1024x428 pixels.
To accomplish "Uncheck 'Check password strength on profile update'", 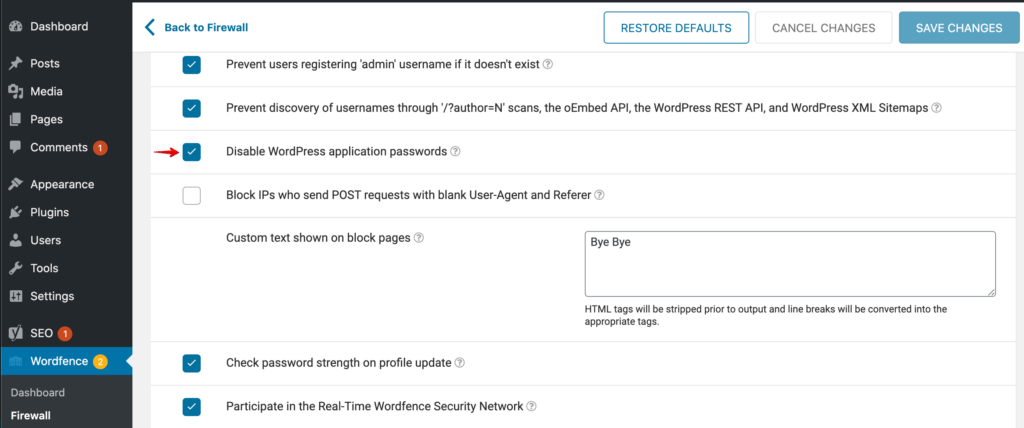I will coord(192,363).
